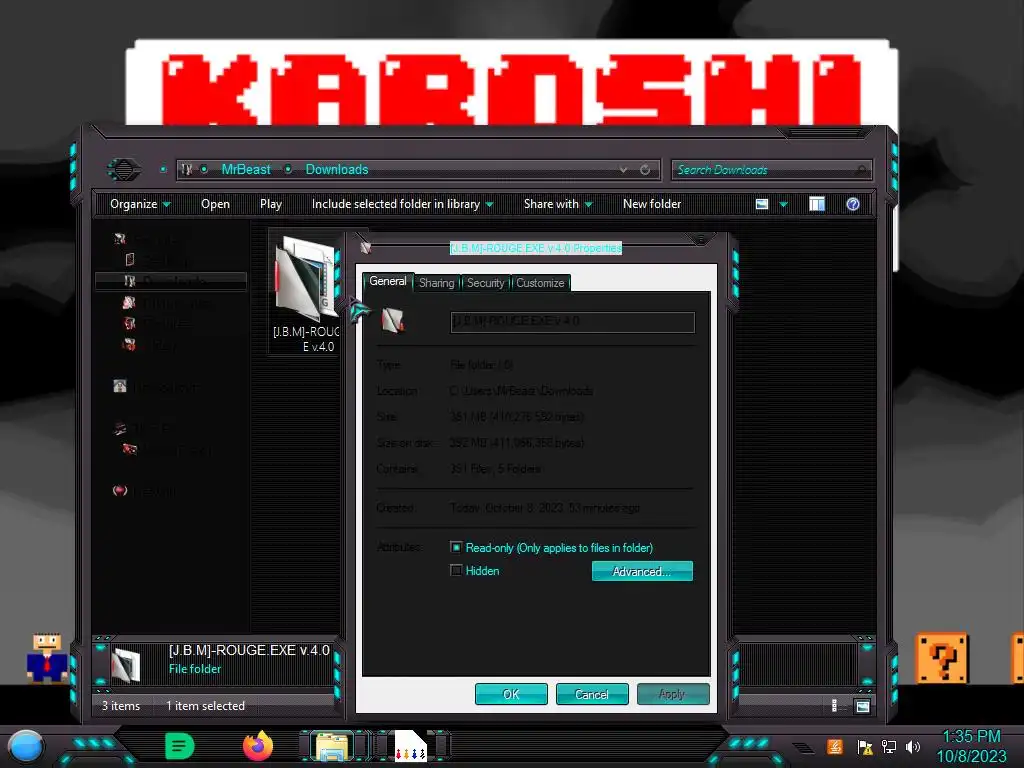Image resolution: width=1024 pixels, height=768 pixels.
Task: Click '3 items' in status bar
Action: (121, 706)
